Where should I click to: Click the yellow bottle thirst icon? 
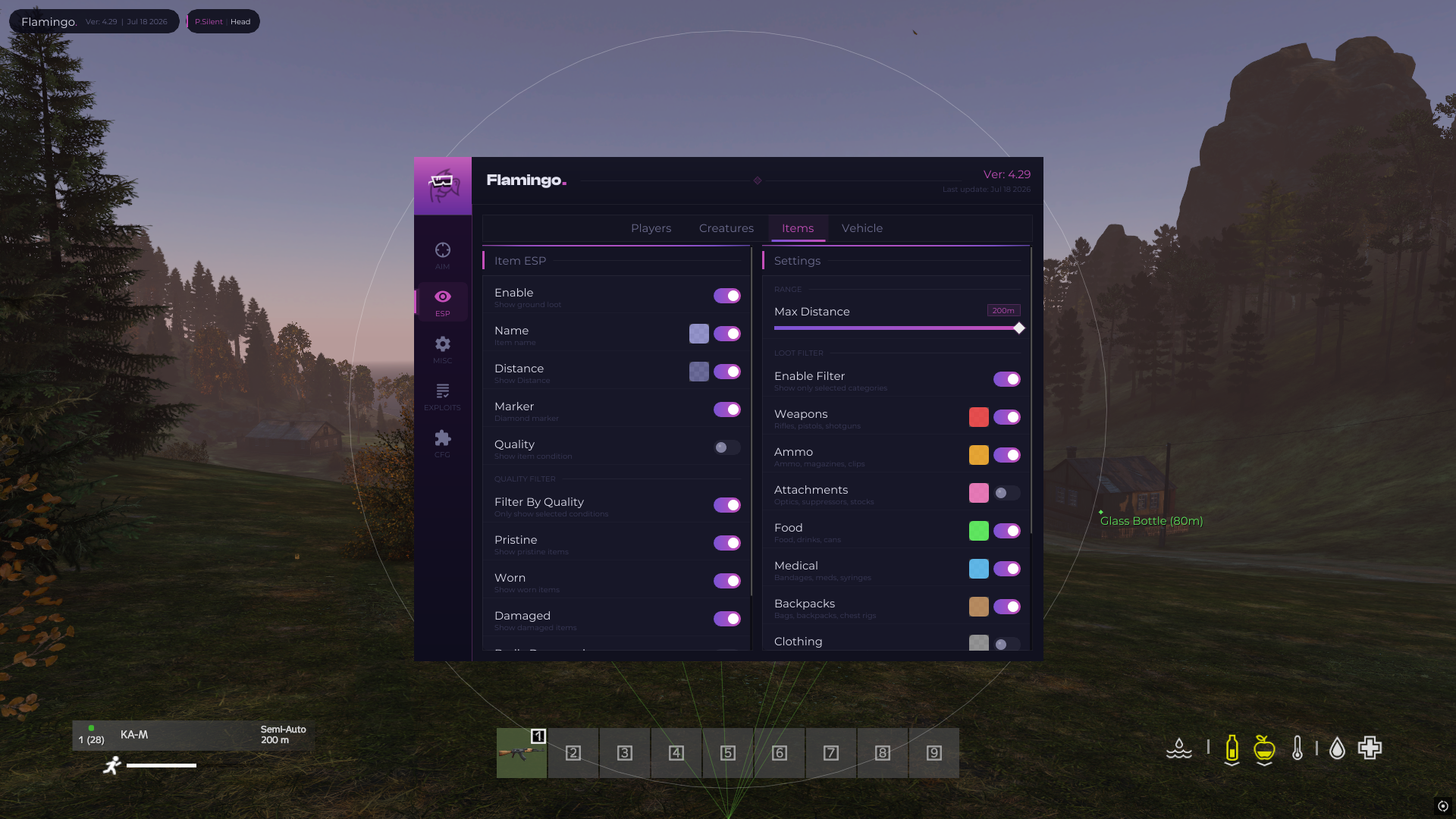1232,749
